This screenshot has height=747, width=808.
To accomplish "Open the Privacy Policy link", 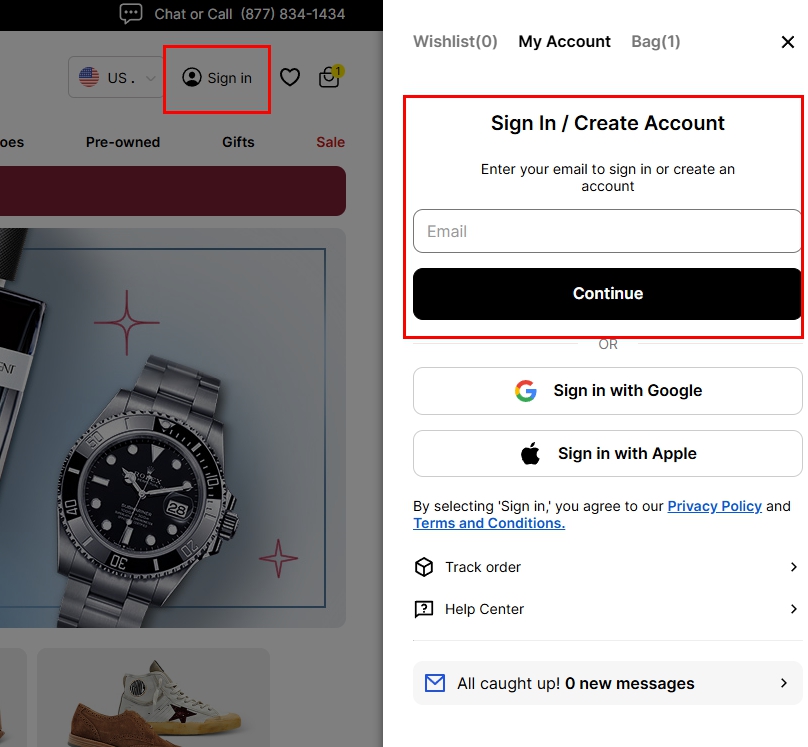I will (714, 506).
